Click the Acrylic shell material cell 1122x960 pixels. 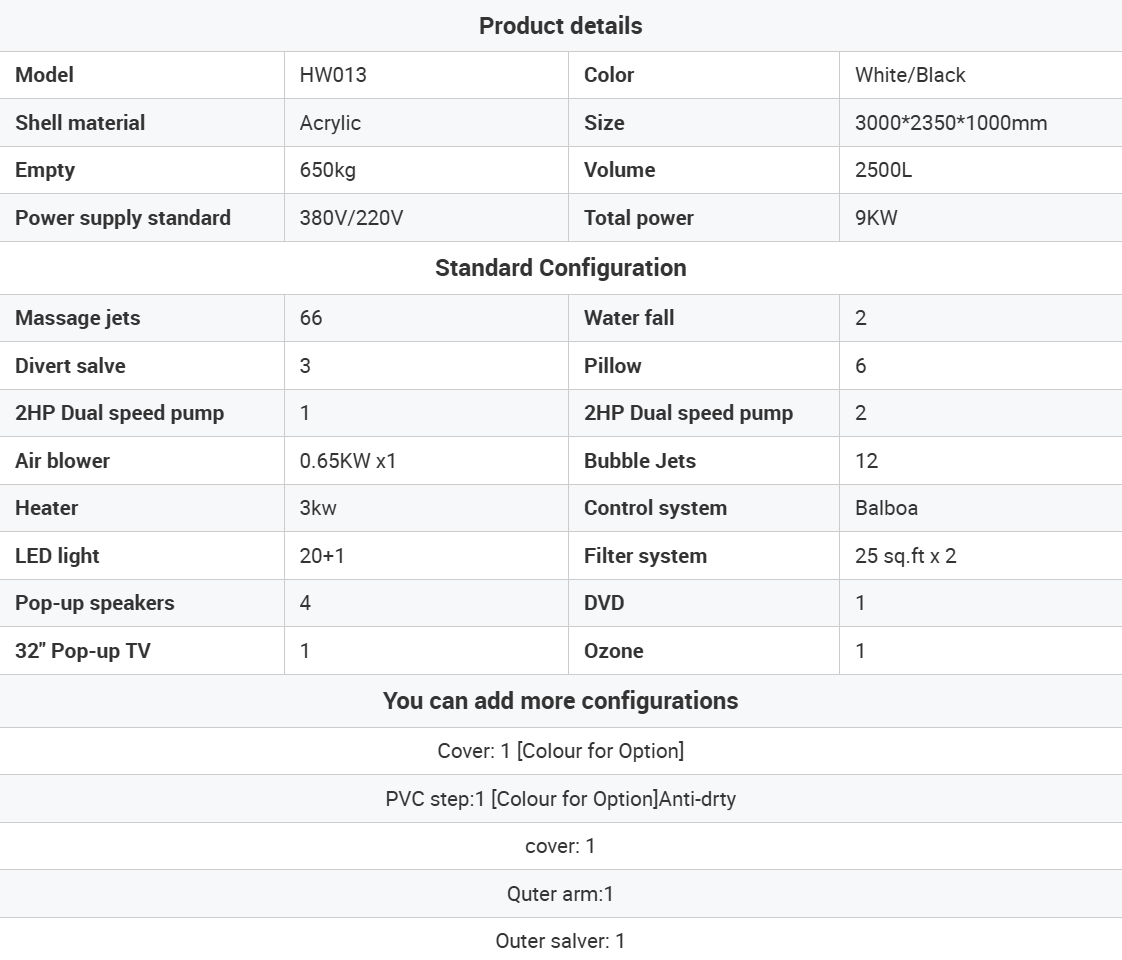click(330, 123)
